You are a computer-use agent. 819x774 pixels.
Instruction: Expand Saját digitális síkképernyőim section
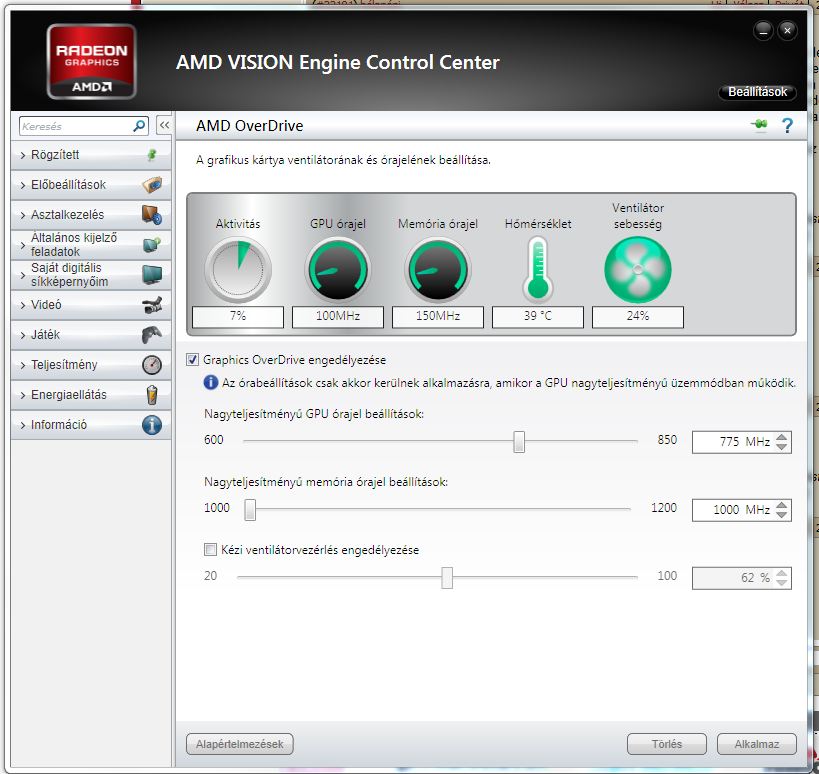tap(91, 274)
